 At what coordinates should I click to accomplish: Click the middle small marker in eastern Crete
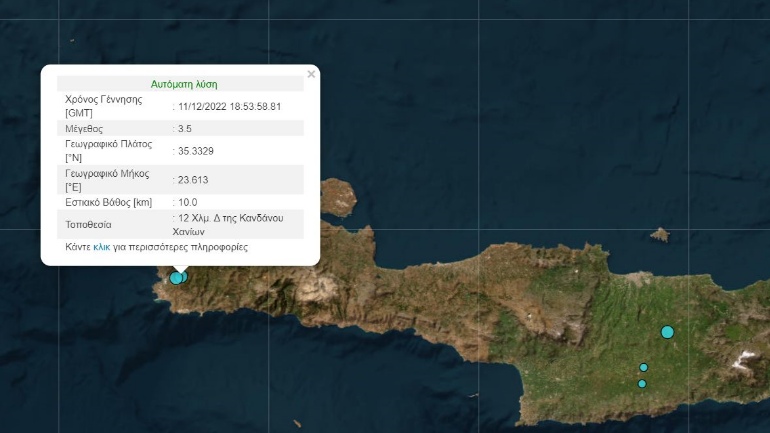click(x=644, y=367)
